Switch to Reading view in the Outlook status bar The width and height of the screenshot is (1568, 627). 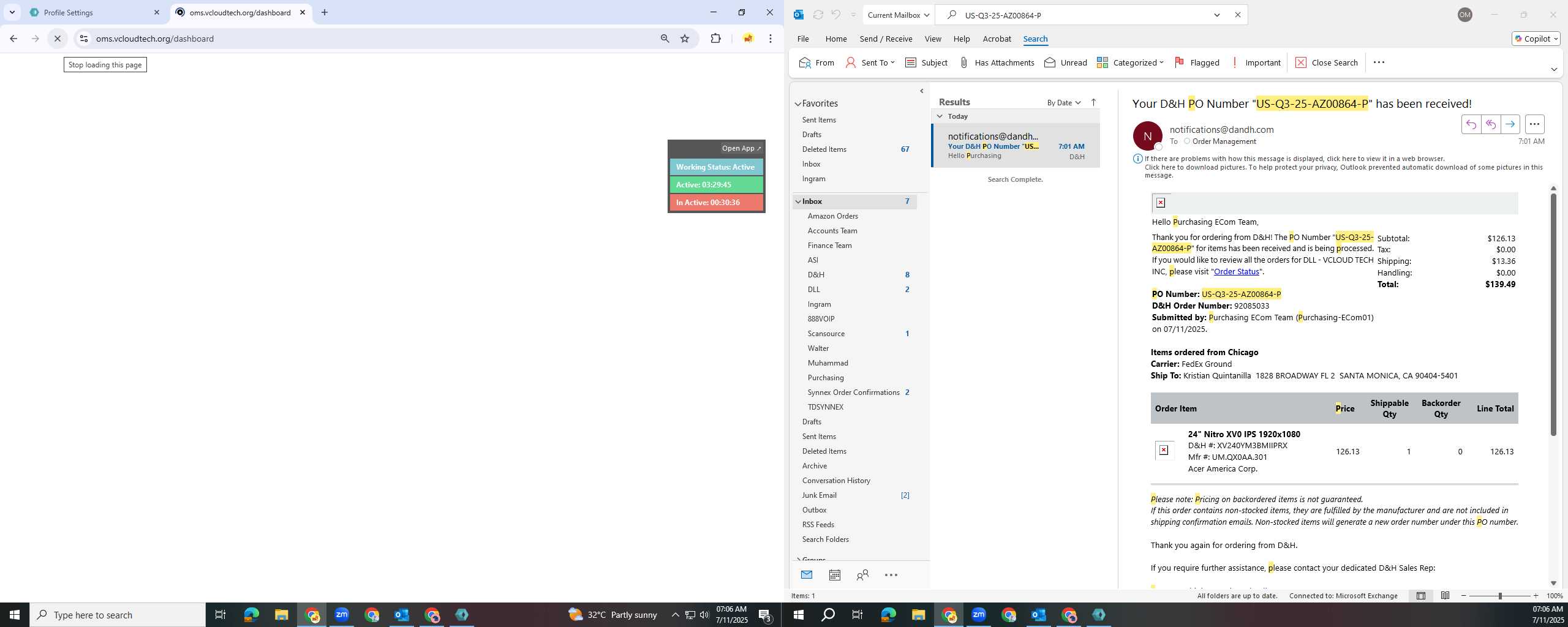[x=1445, y=596]
